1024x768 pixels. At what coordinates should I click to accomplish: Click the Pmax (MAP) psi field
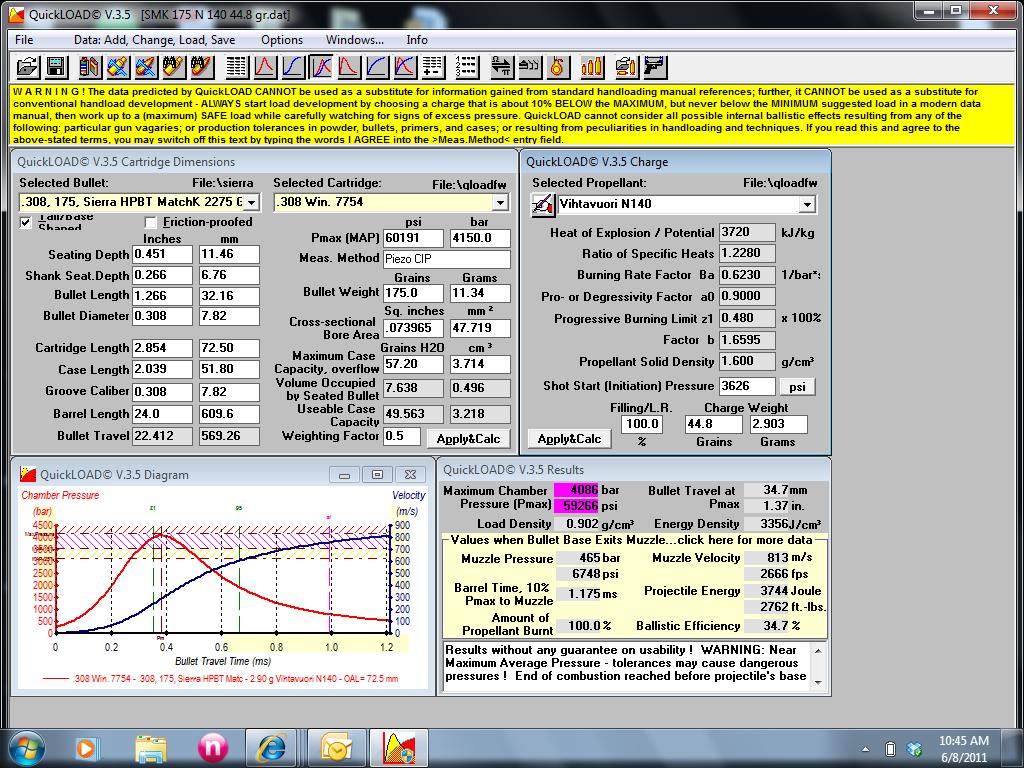pos(413,238)
